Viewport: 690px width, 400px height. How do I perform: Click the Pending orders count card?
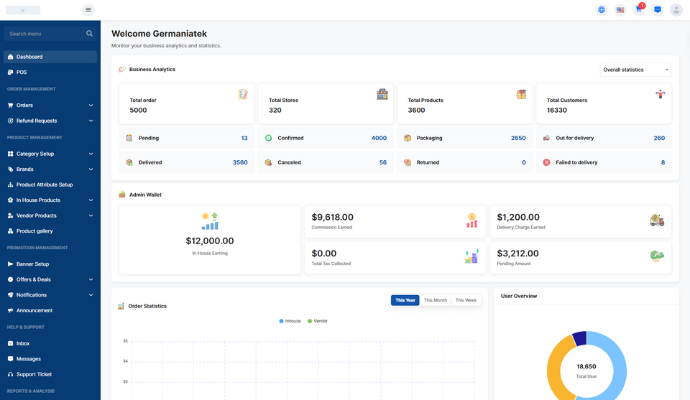point(185,138)
